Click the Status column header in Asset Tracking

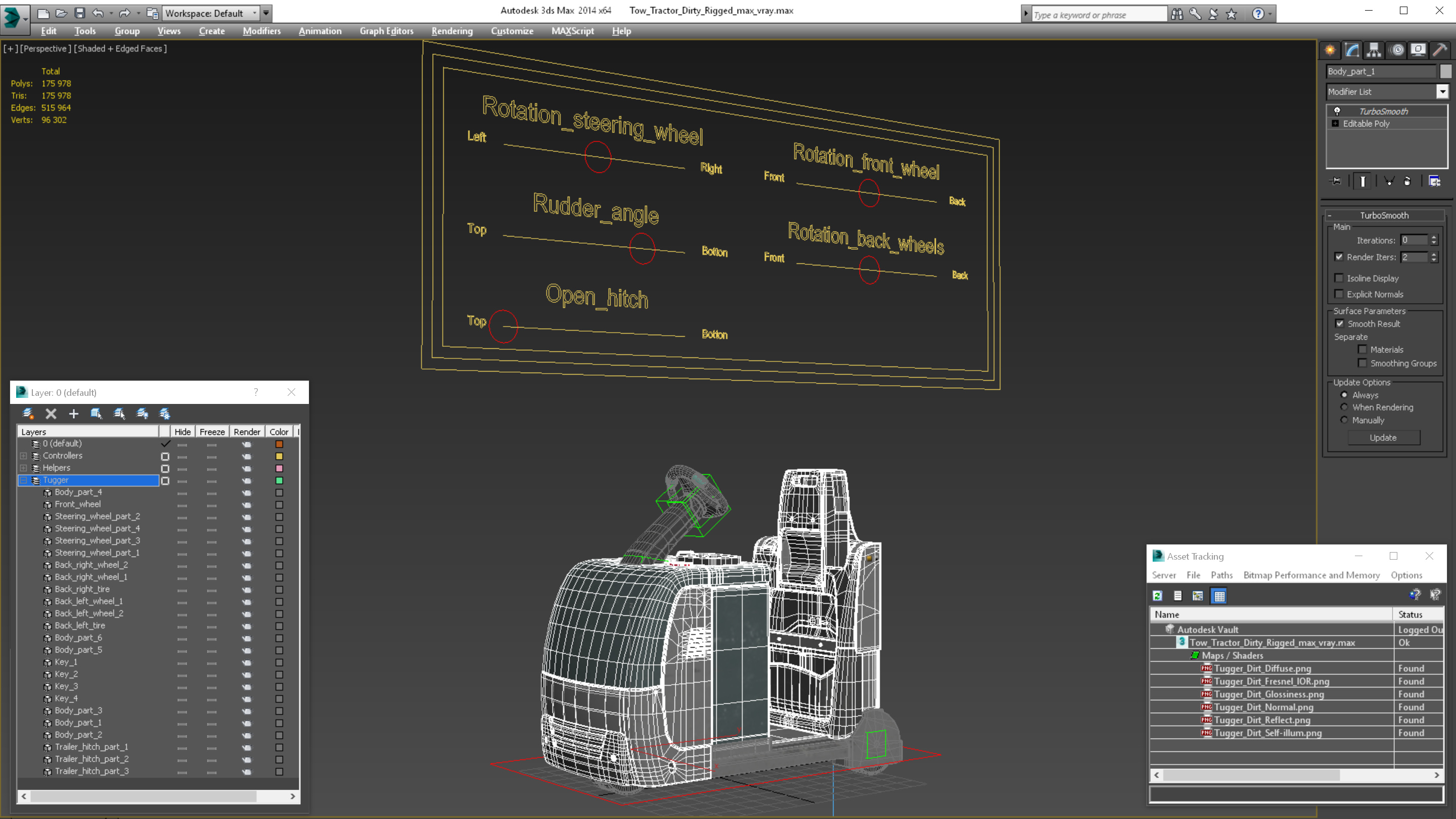pyautogui.click(x=1418, y=614)
